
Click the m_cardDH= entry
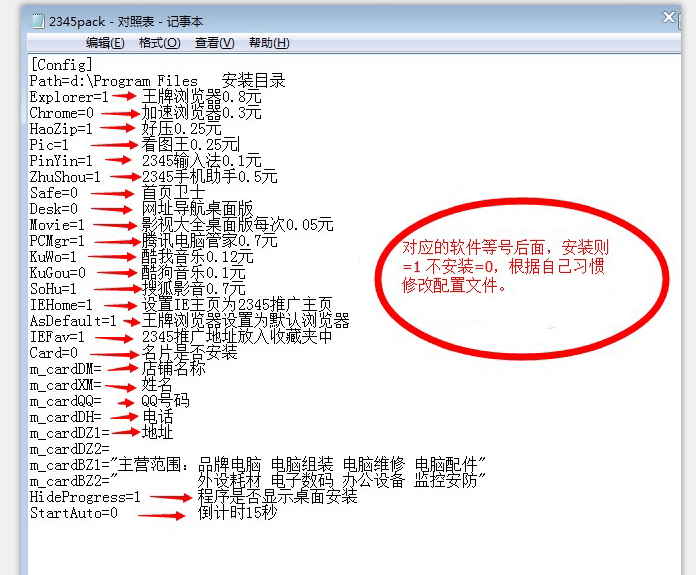point(66,416)
